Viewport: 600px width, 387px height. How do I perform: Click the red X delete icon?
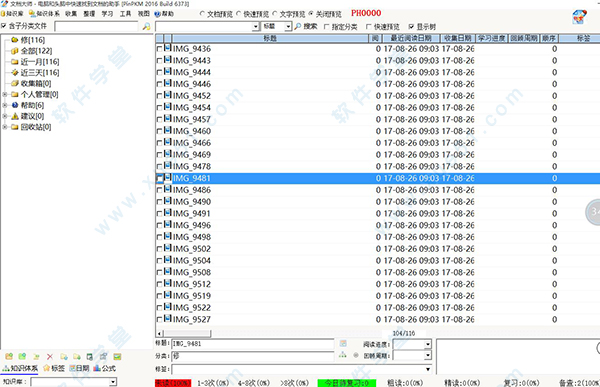50,356
